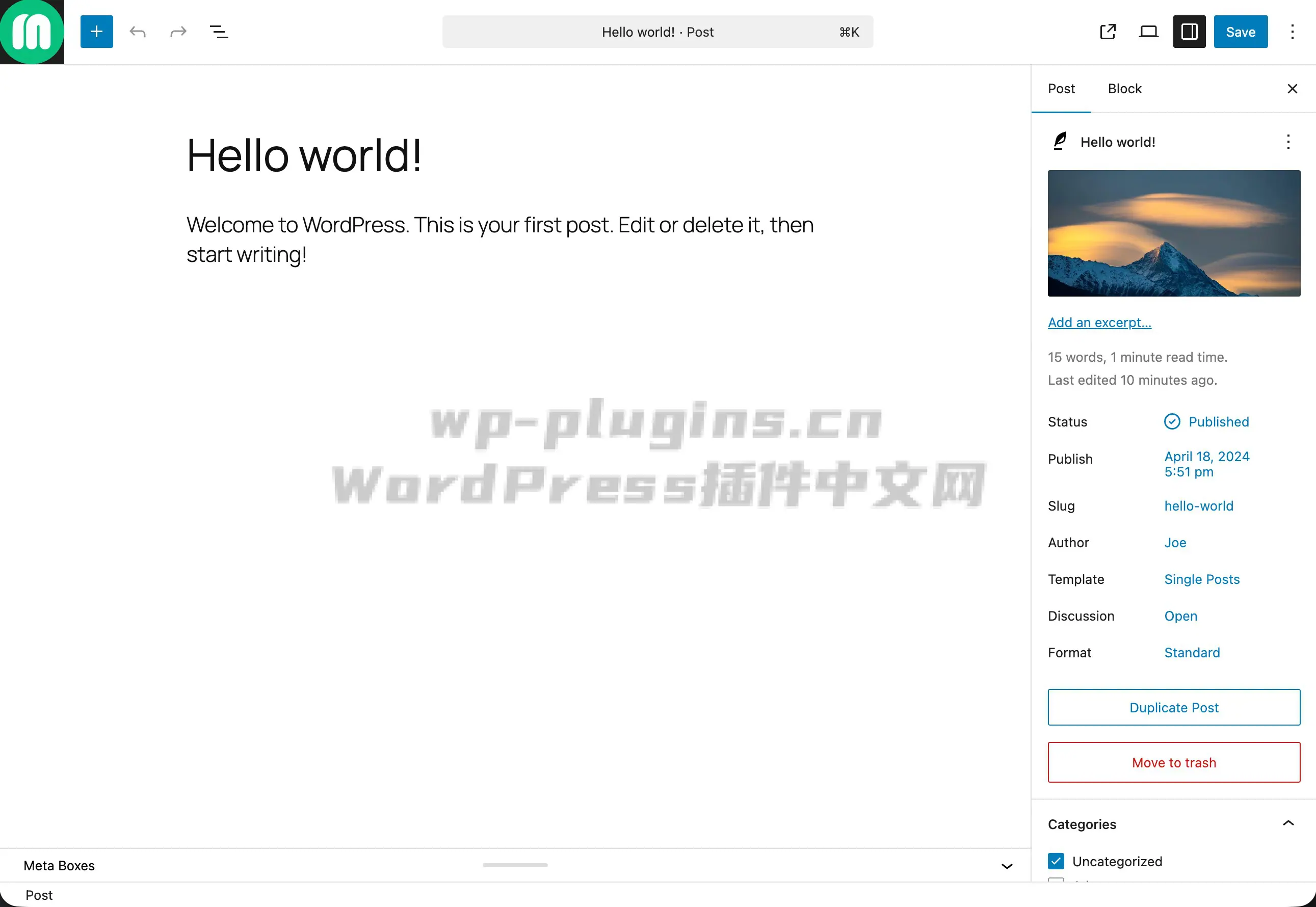
Task: Click the featured image thumbnail
Action: tap(1174, 233)
